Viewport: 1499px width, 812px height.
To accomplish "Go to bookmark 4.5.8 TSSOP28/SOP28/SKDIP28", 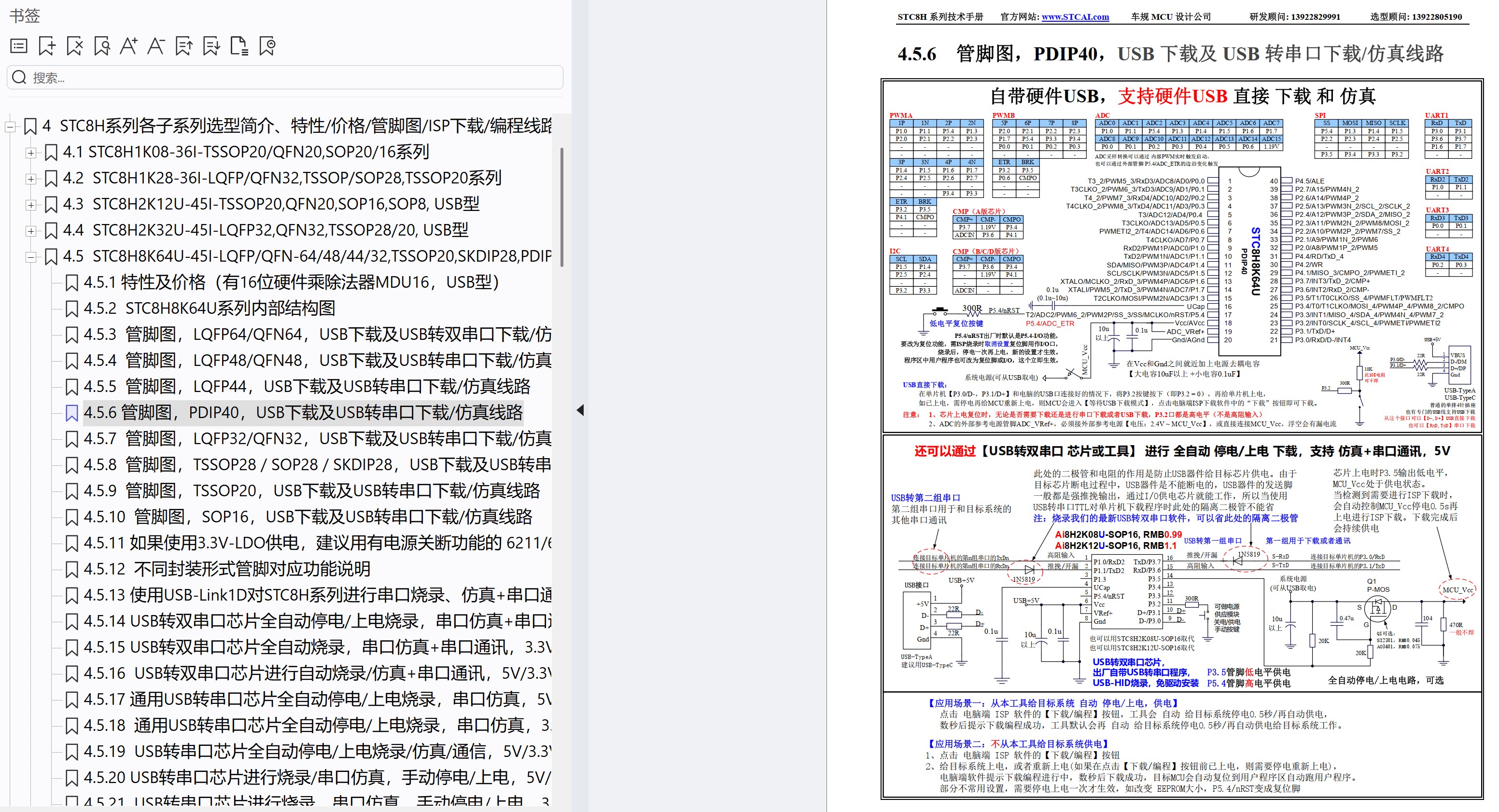I will click(317, 465).
